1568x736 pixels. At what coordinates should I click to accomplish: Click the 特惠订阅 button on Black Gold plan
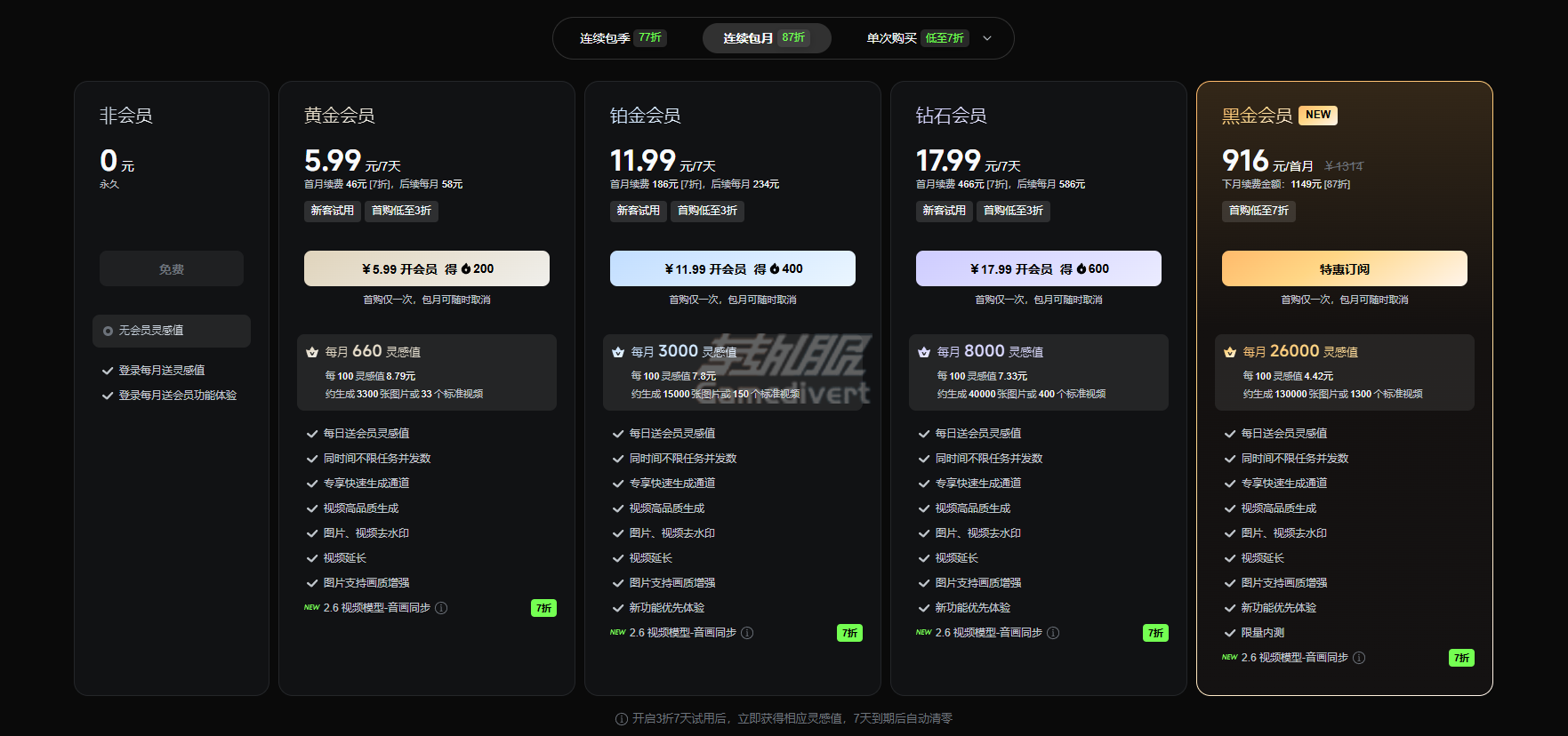click(1344, 268)
